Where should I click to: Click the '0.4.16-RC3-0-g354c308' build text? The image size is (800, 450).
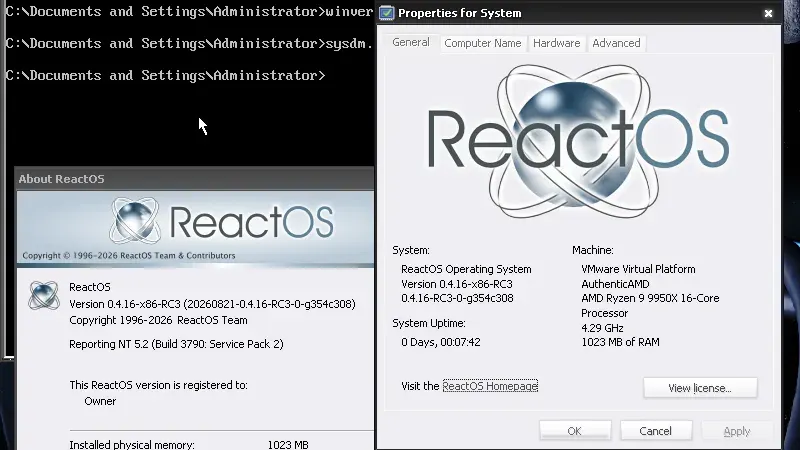coord(457,298)
